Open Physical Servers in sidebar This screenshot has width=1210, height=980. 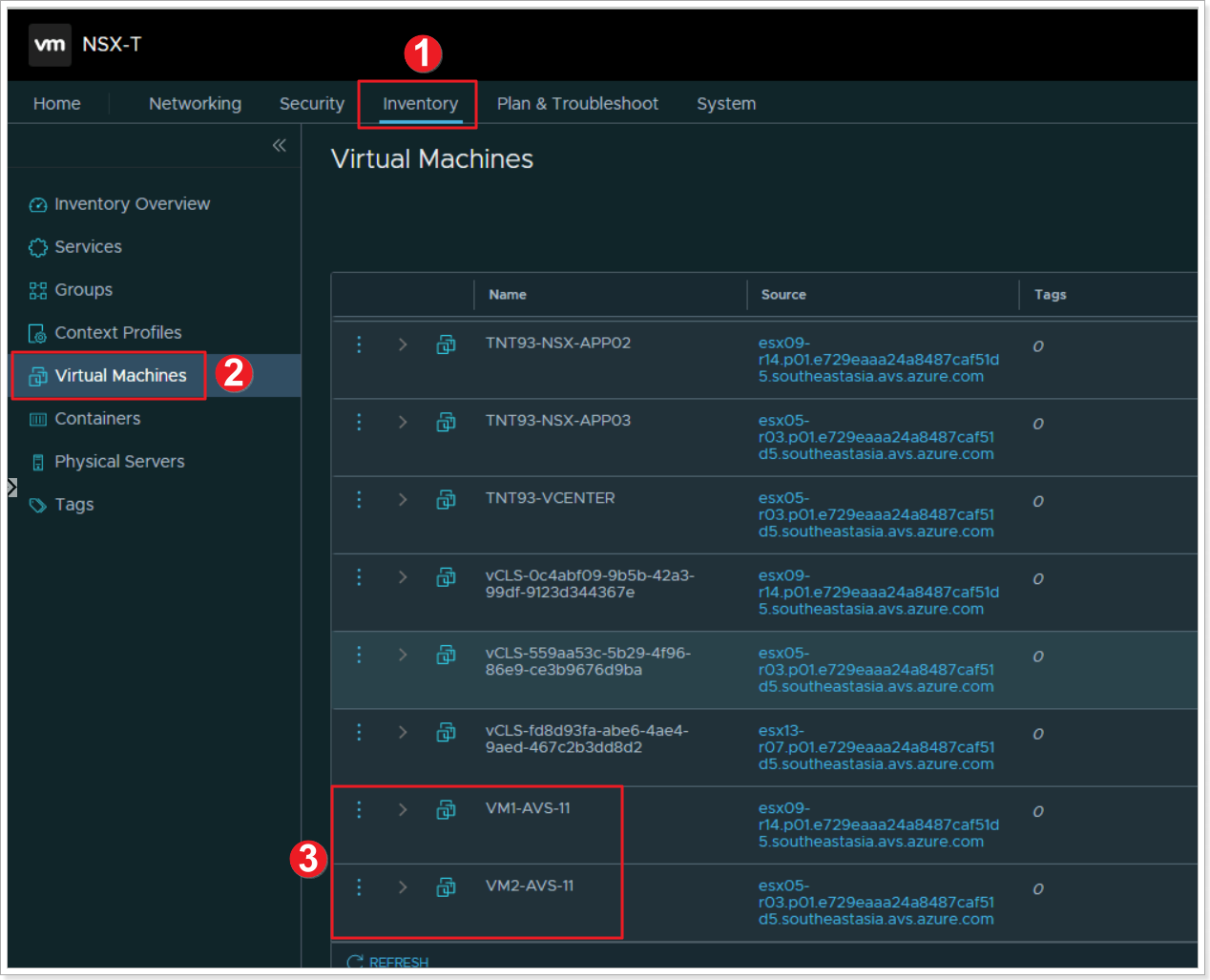click(x=119, y=462)
